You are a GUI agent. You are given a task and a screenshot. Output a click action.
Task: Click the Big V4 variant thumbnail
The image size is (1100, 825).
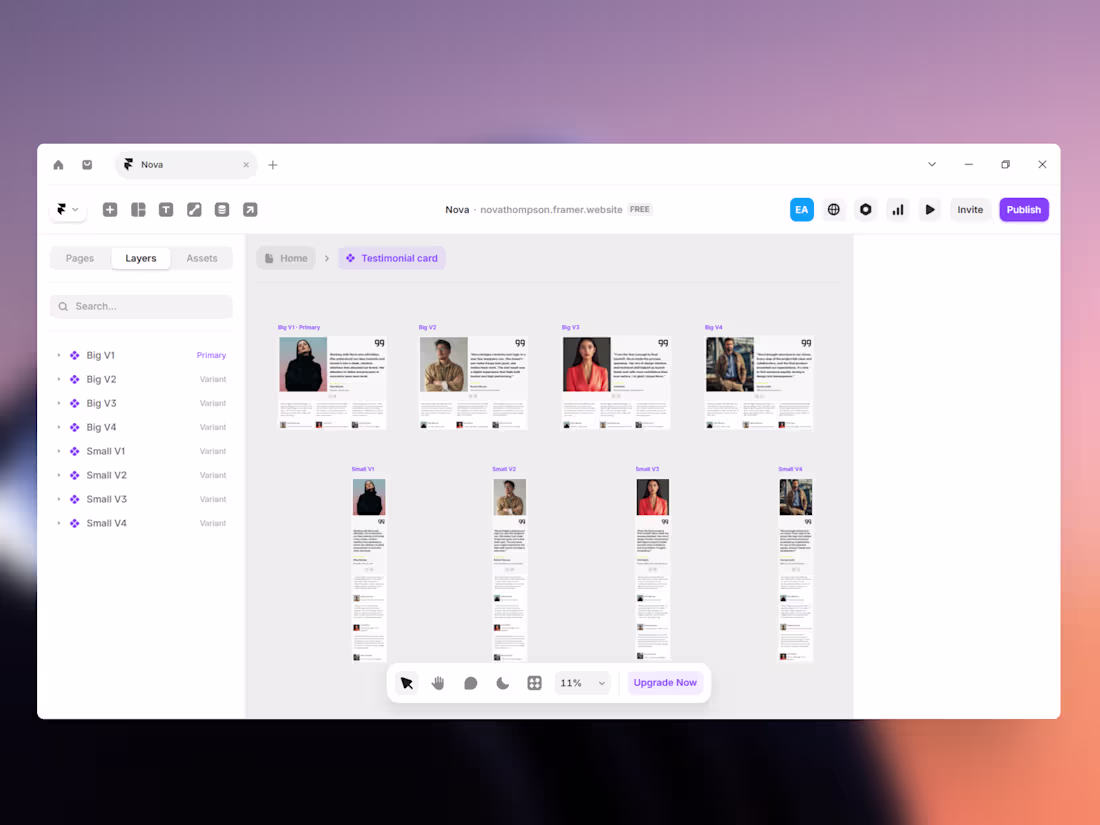pos(760,383)
